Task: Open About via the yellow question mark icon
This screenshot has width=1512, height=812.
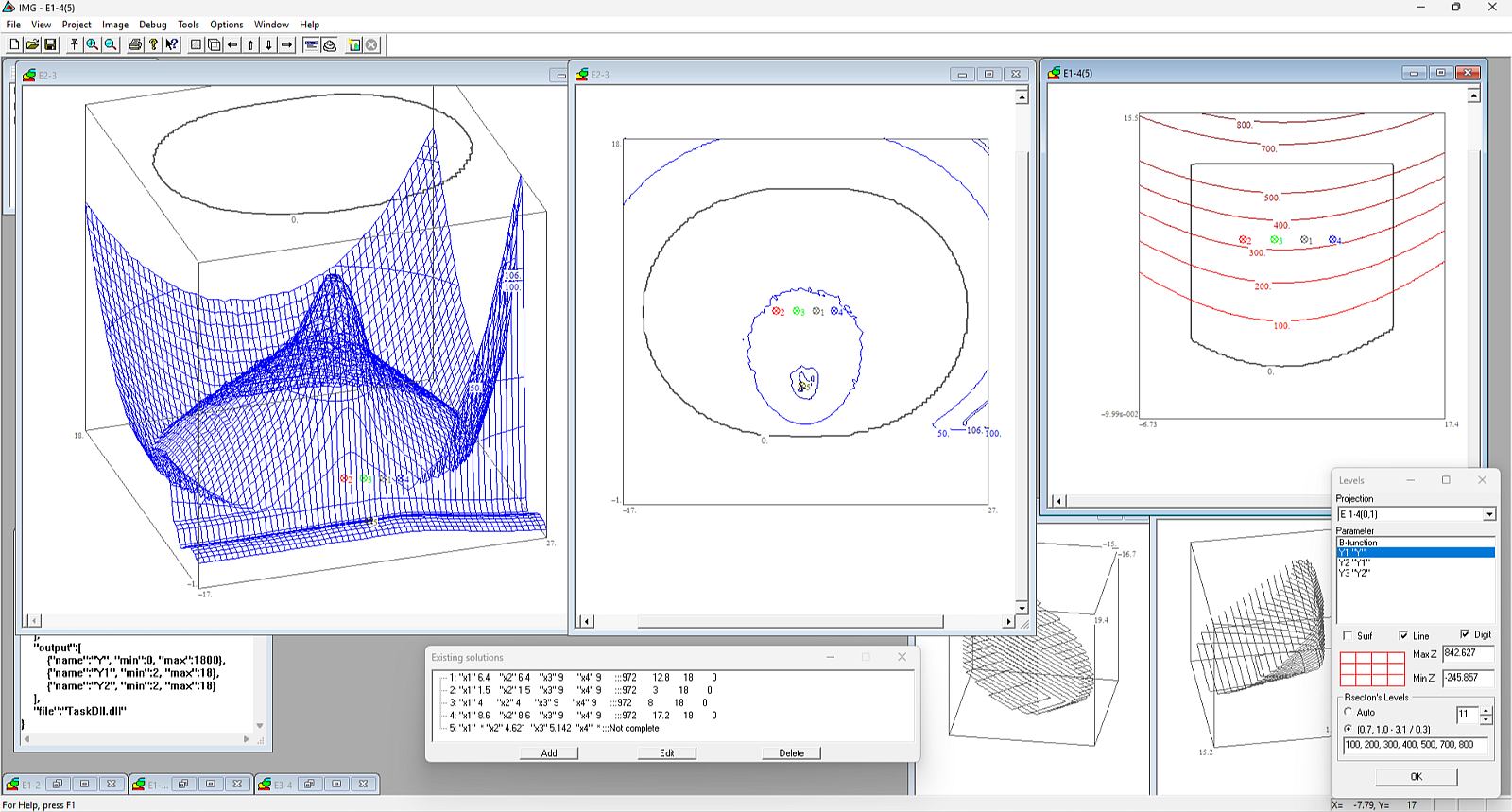Action: click(153, 44)
